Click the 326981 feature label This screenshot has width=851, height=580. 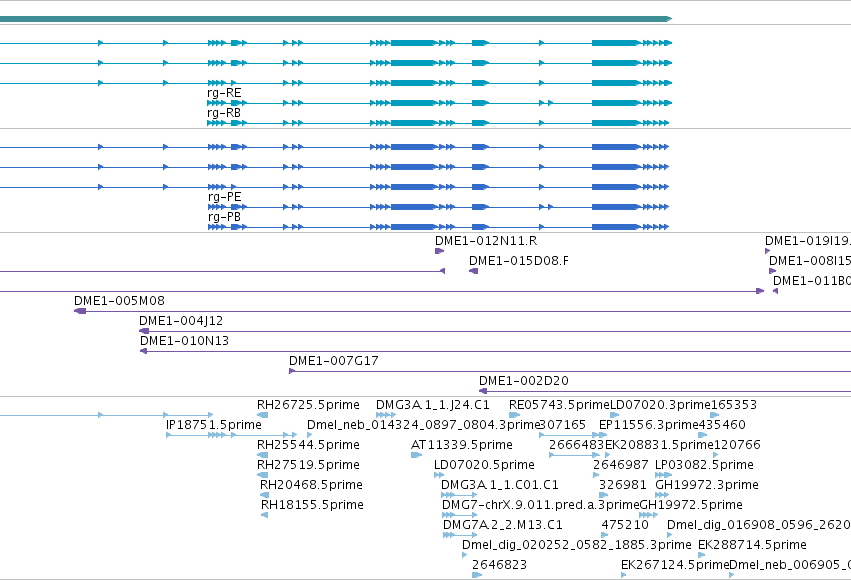[623, 485]
